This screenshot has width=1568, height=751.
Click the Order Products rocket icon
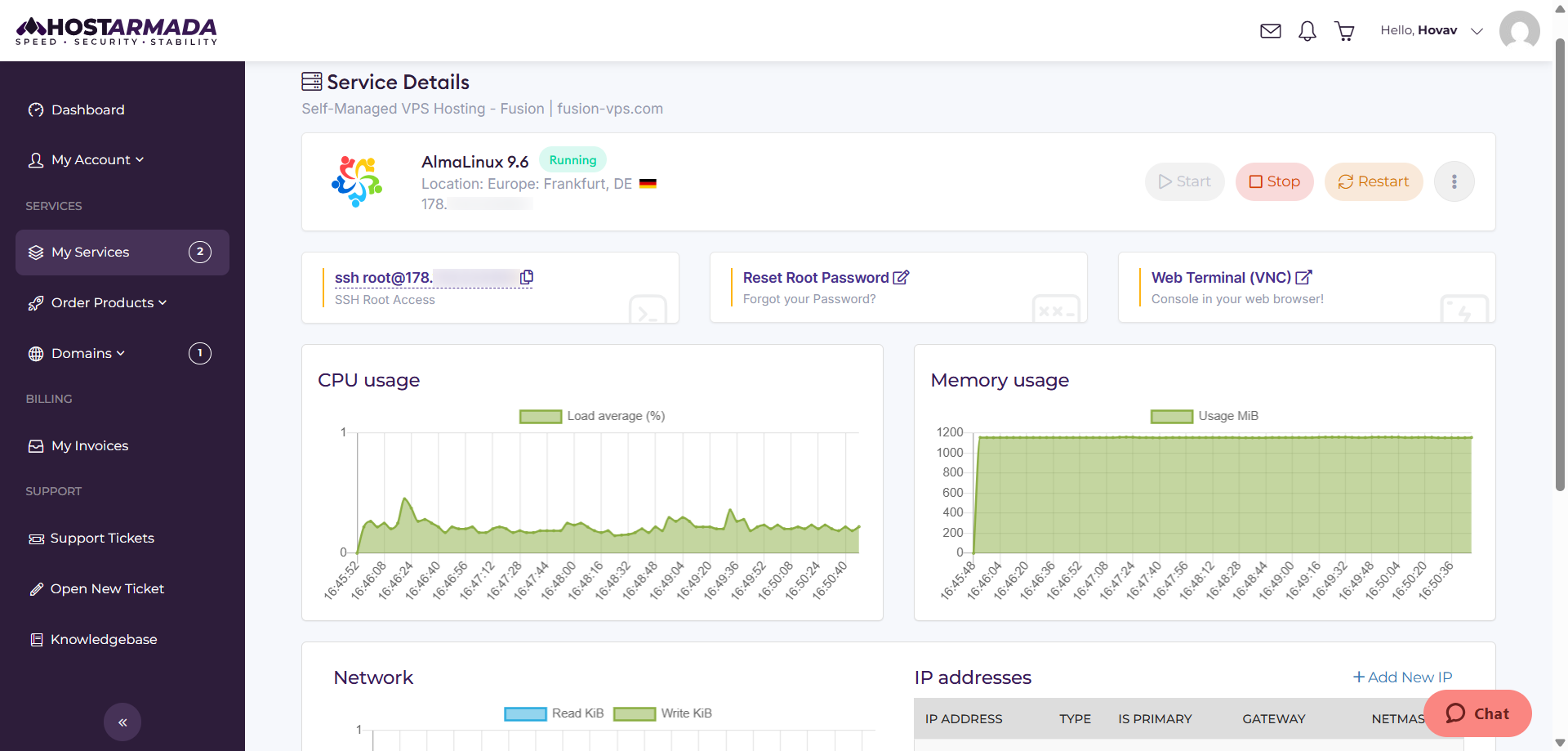36,303
